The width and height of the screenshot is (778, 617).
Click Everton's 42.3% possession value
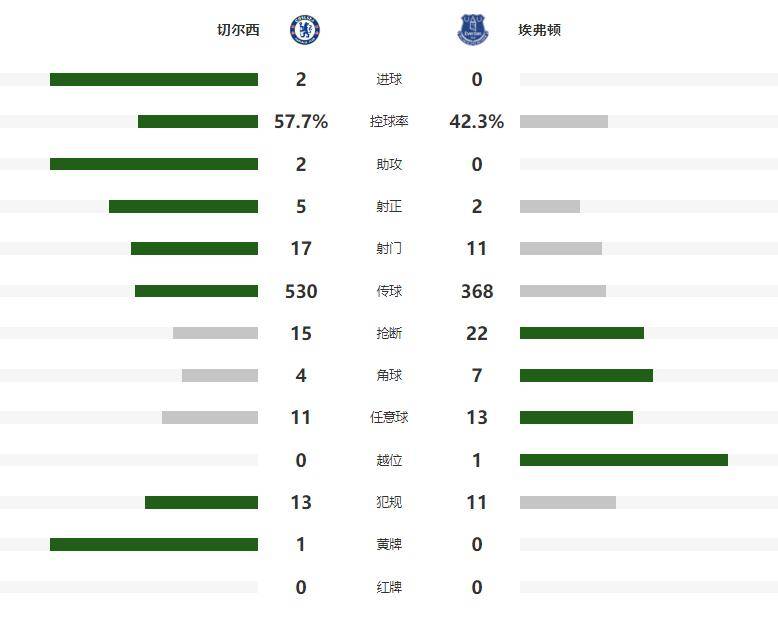pyautogui.click(x=477, y=122)
